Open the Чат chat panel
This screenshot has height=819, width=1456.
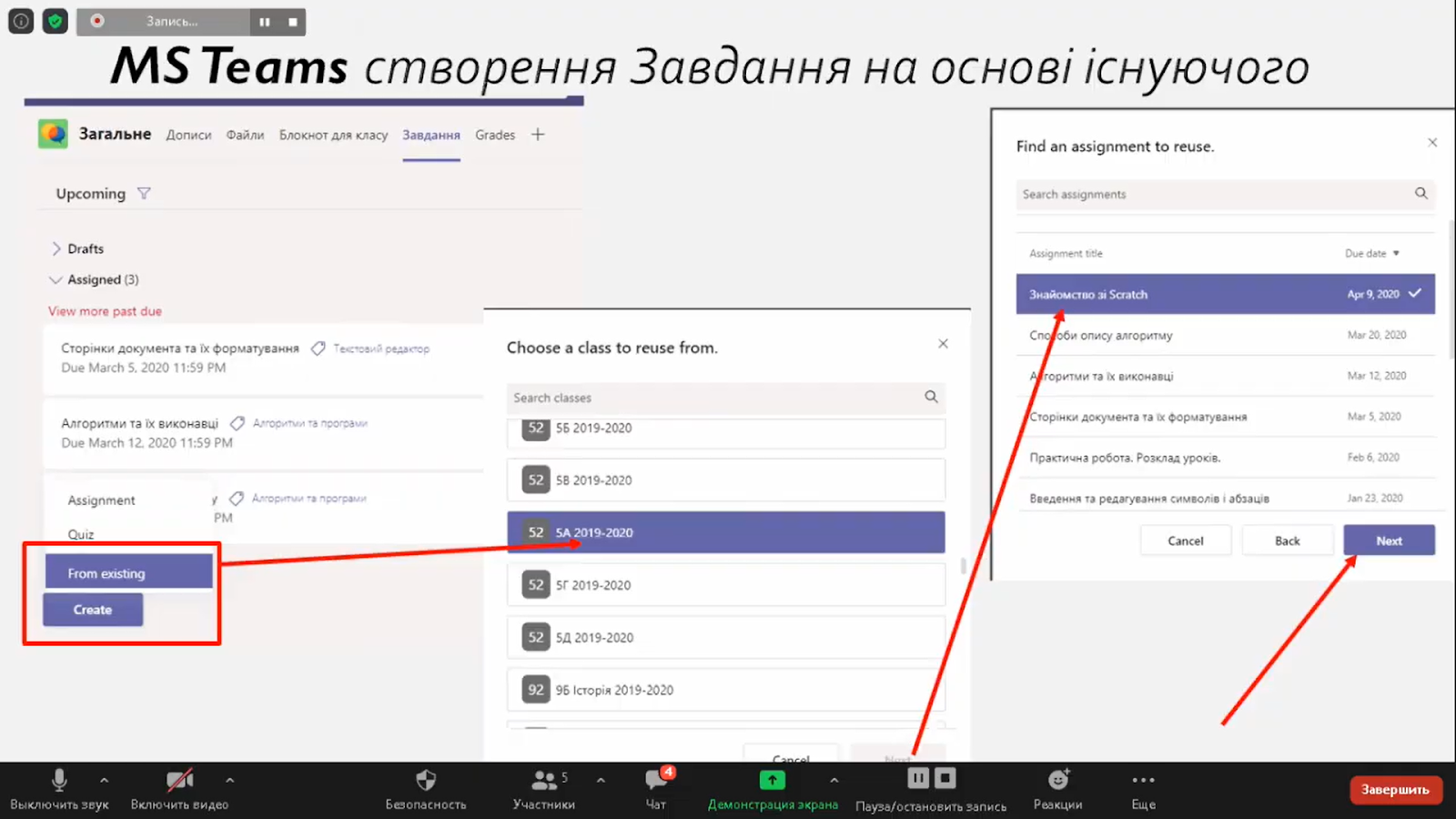tap(656, 790)
